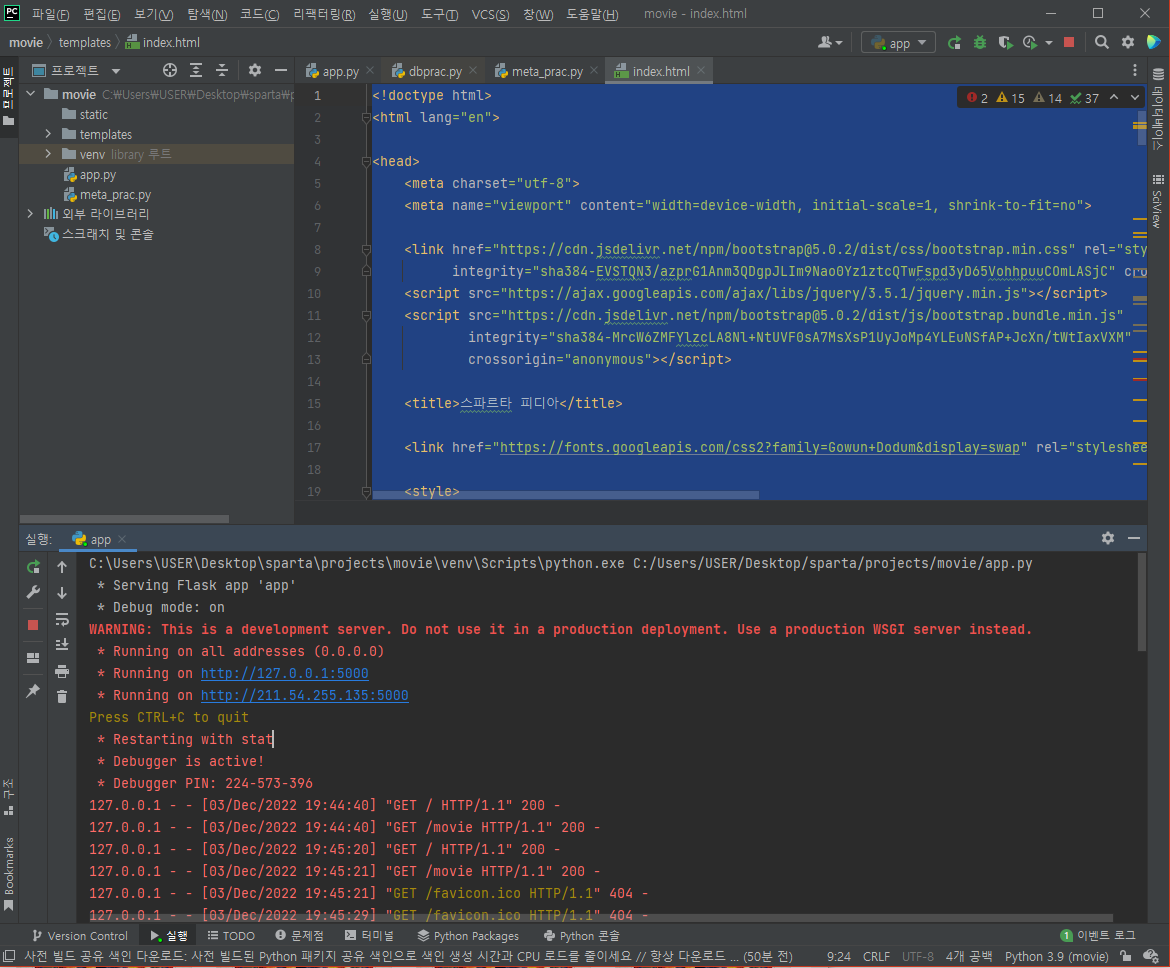Image resolution: width=1170 pixels, height=968 pixels.
Task: Go to previous highlighted error arrow
Action: tap(1114, 98)
